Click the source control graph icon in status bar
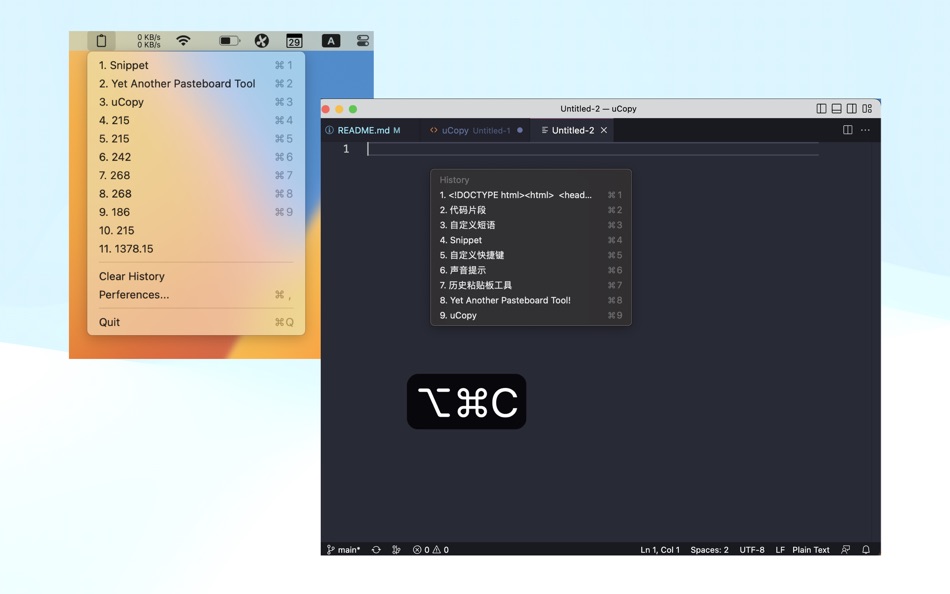 pos(396,550)
